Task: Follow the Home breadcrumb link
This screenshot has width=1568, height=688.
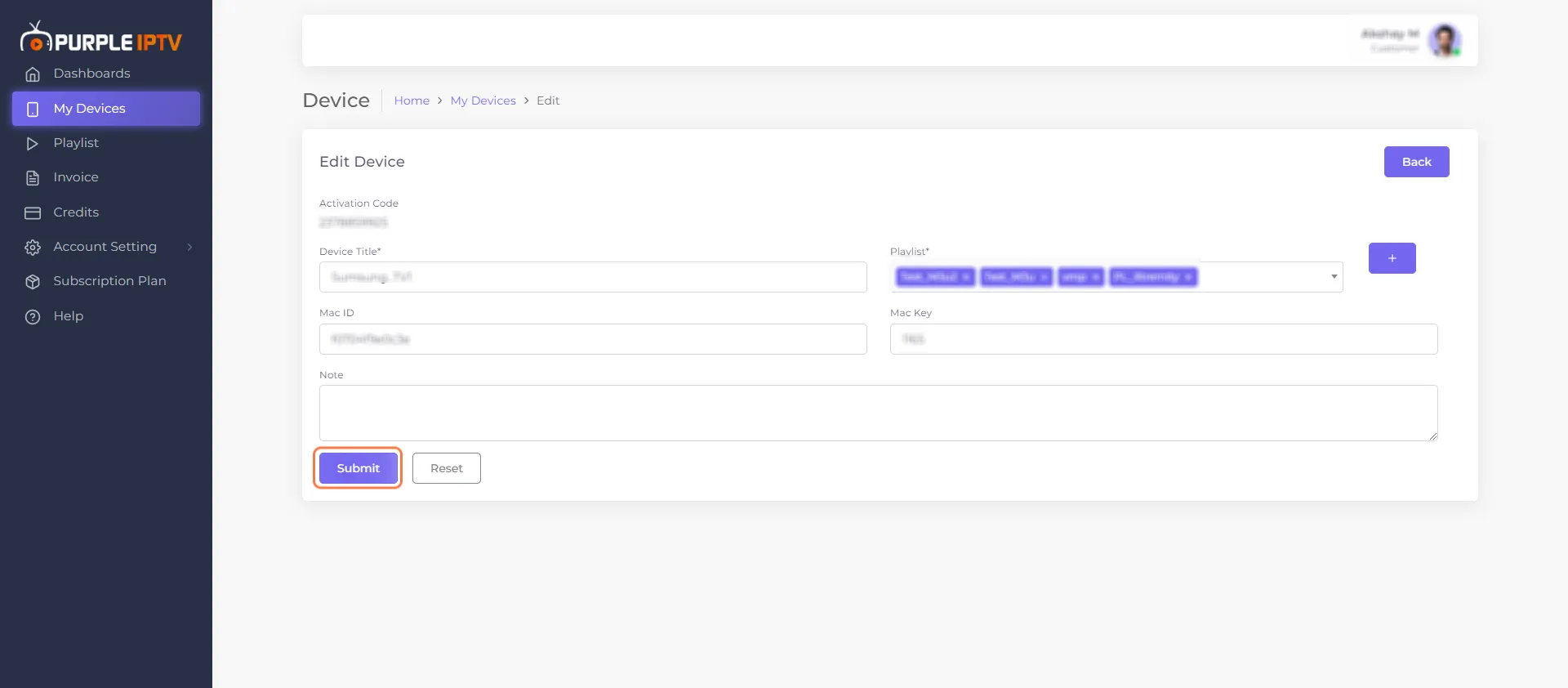Action: (x=412, y=101)
